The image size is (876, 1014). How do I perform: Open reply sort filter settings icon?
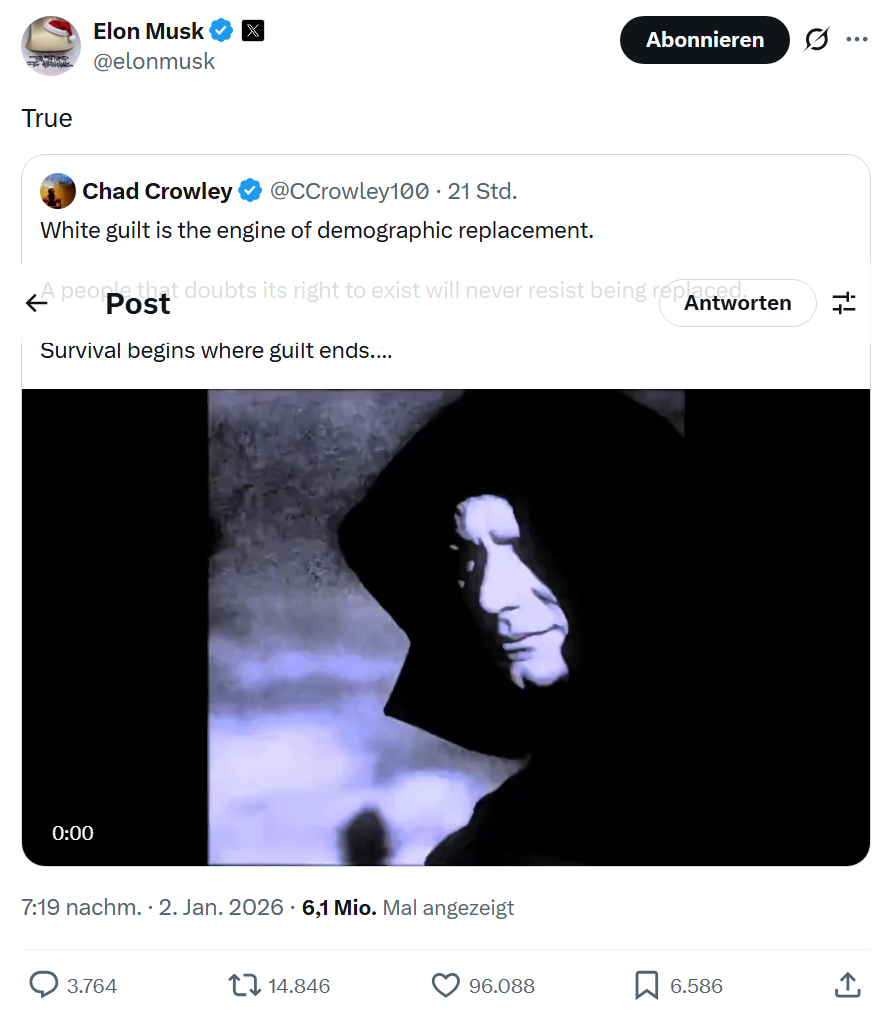844,303
